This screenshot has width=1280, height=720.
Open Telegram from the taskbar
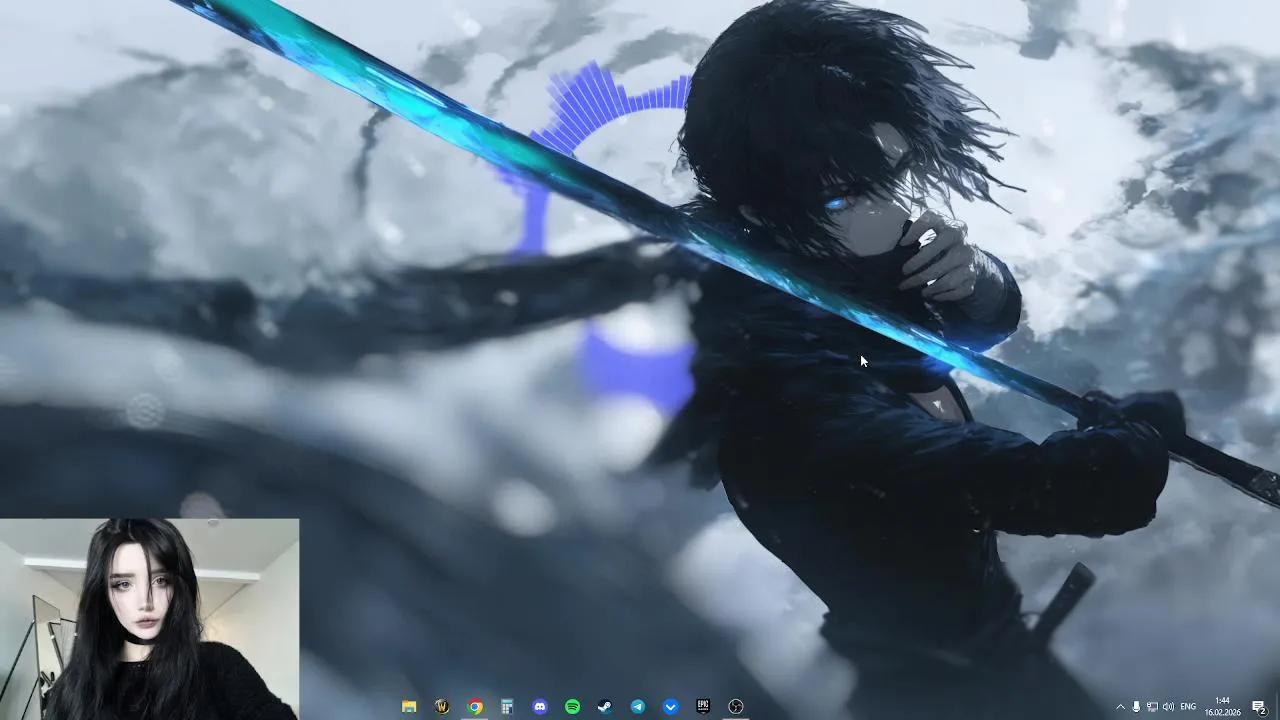point(638,707)
